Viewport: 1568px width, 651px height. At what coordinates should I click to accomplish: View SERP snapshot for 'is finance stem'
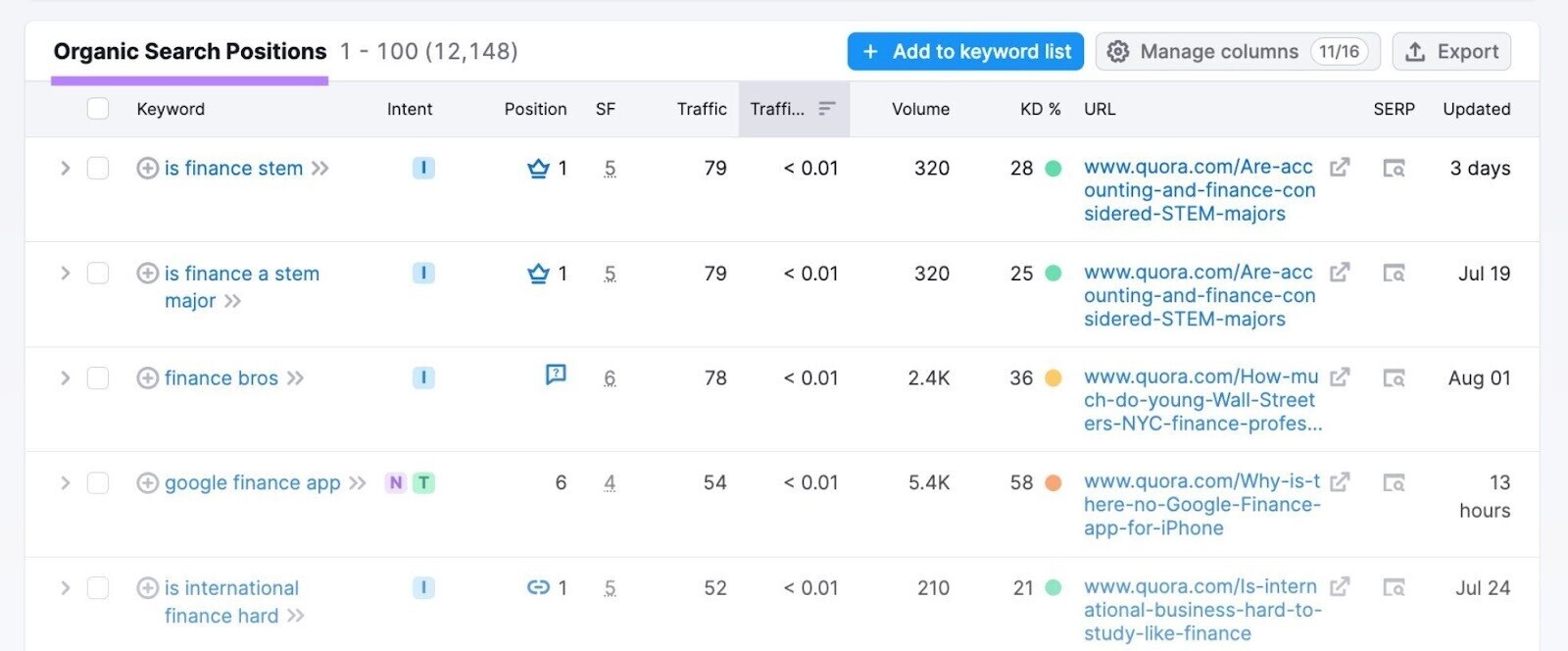click(1394, 169)
